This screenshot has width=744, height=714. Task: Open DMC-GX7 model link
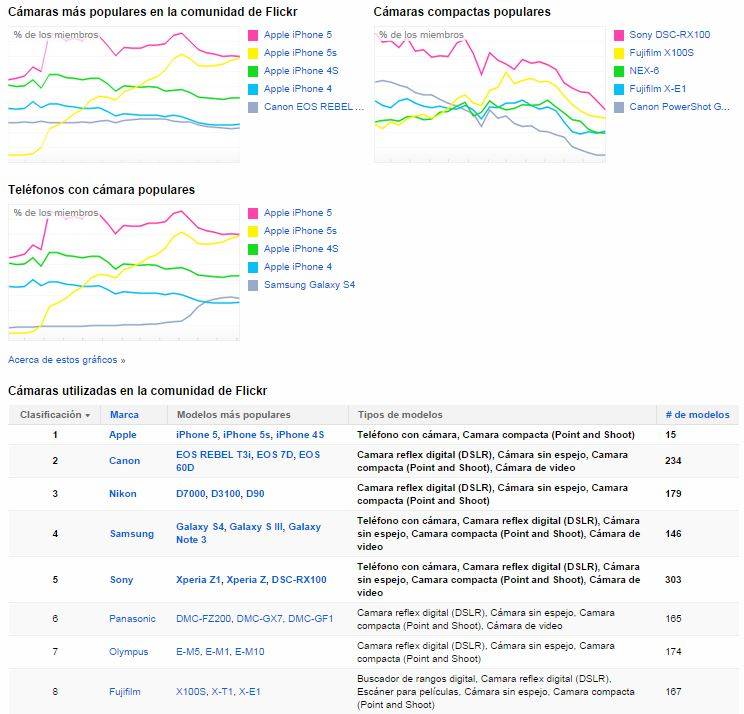coord(260,619)
